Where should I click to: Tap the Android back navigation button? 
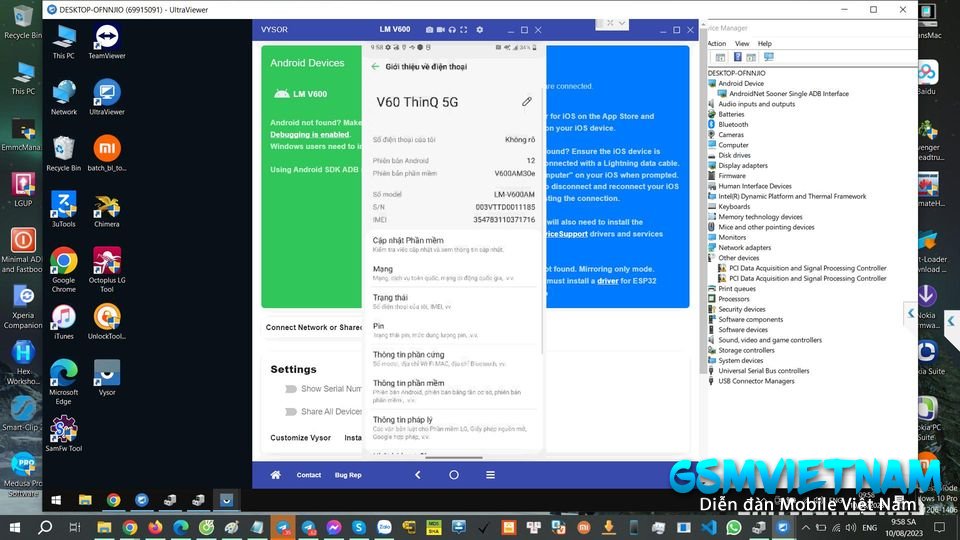click(x=418, y=474)
